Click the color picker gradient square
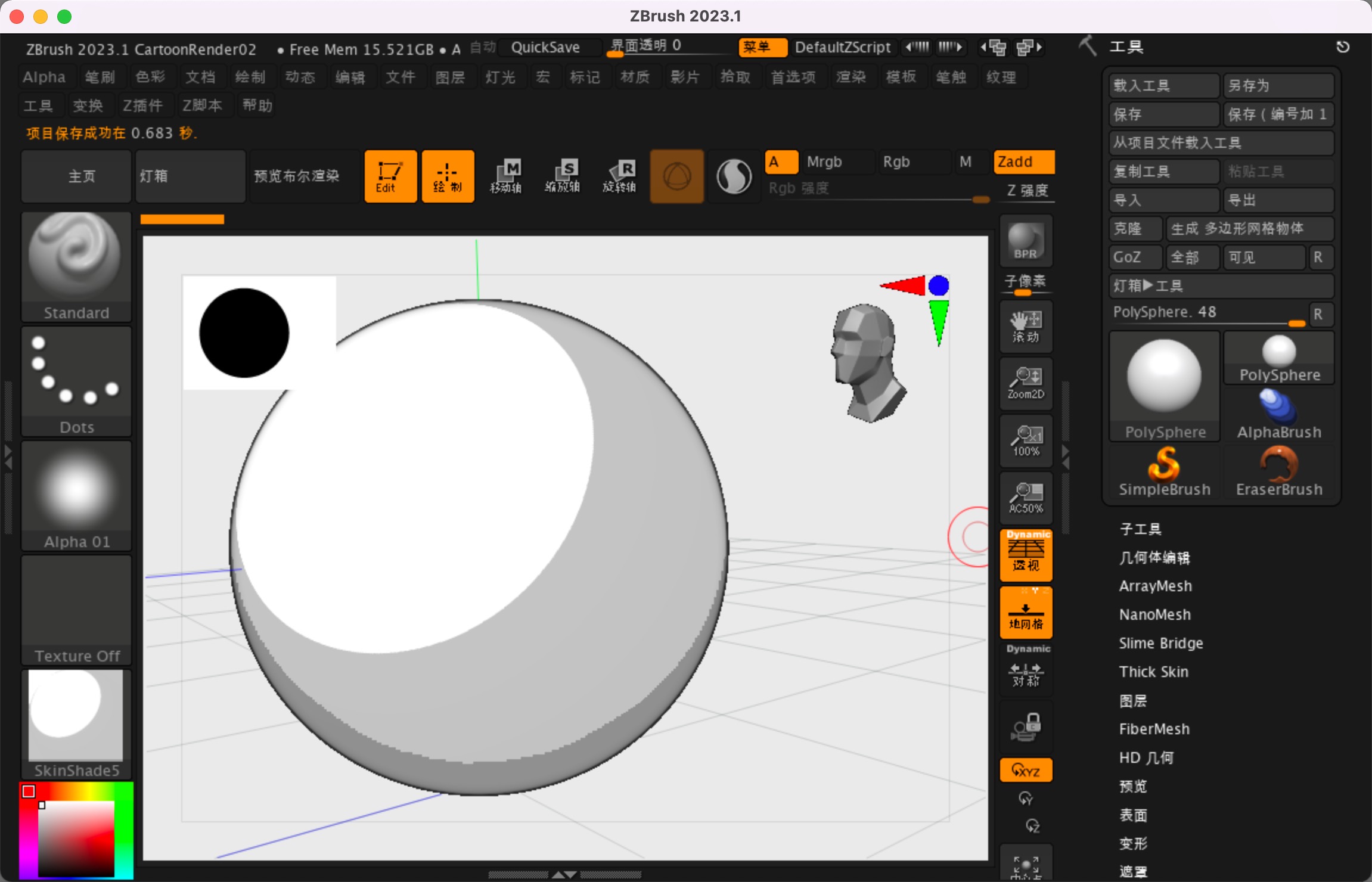1372x882 pixels. (76, 839)
